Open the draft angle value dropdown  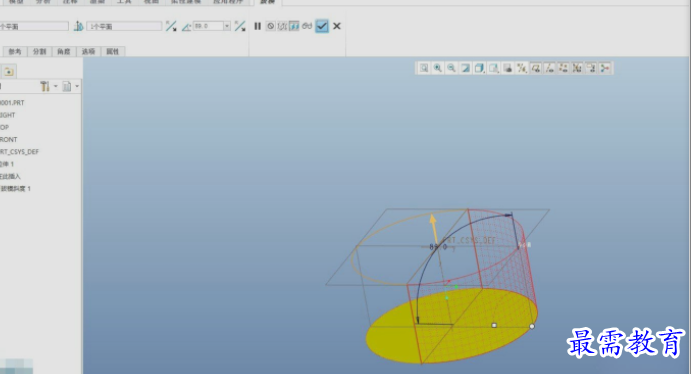pos(227,26)
